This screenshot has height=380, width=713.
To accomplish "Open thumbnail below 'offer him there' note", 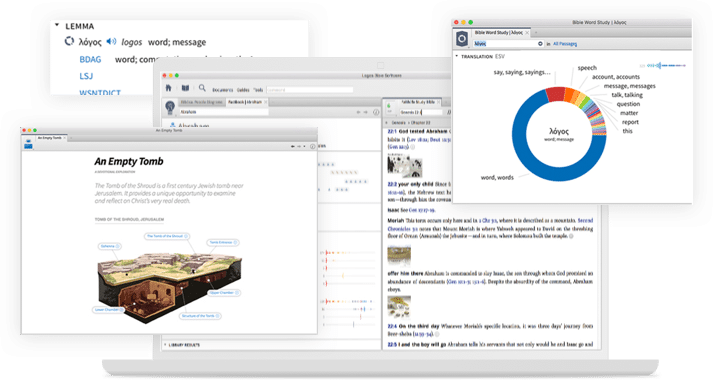I will (399, 307).
